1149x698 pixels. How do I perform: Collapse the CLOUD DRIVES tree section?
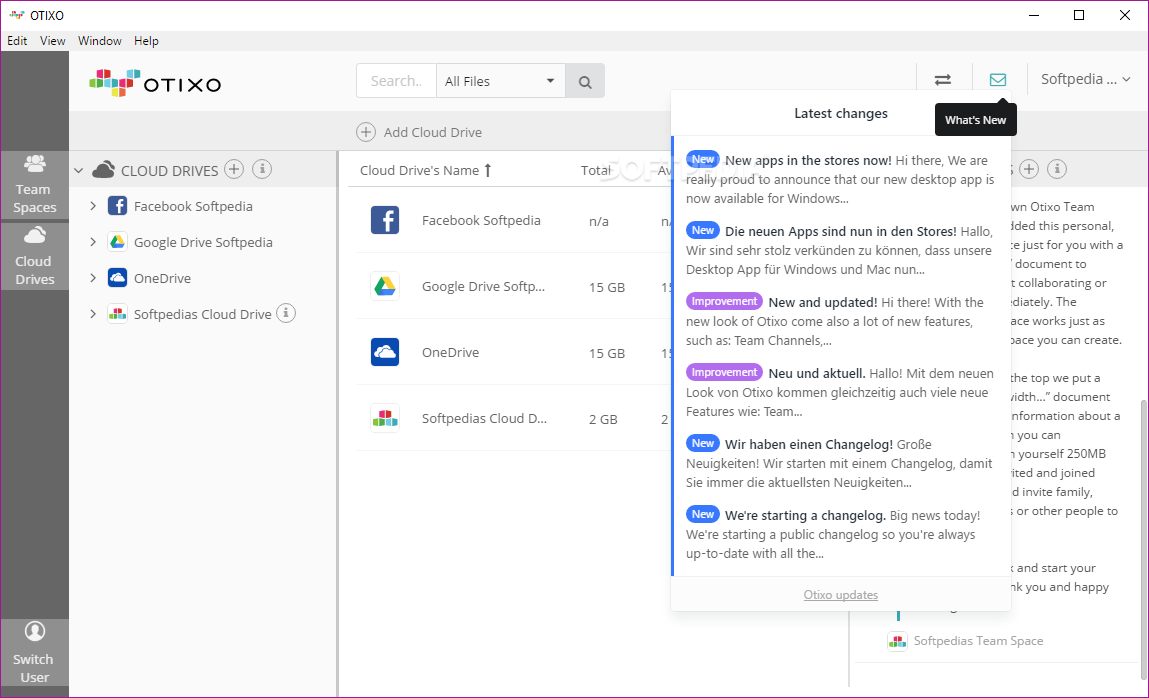point(78,171)
